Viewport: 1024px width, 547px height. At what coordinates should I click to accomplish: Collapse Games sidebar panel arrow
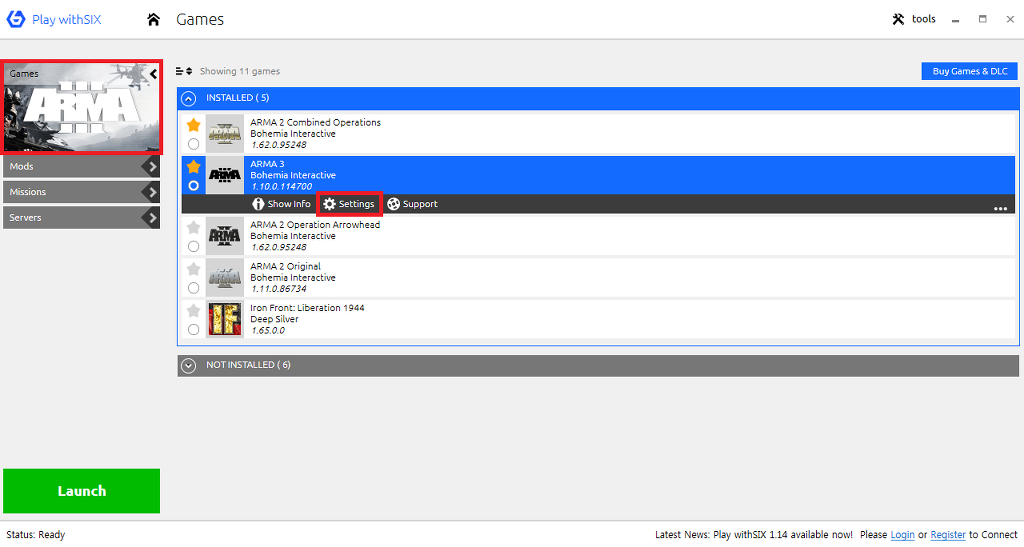[x=153, y=74]
